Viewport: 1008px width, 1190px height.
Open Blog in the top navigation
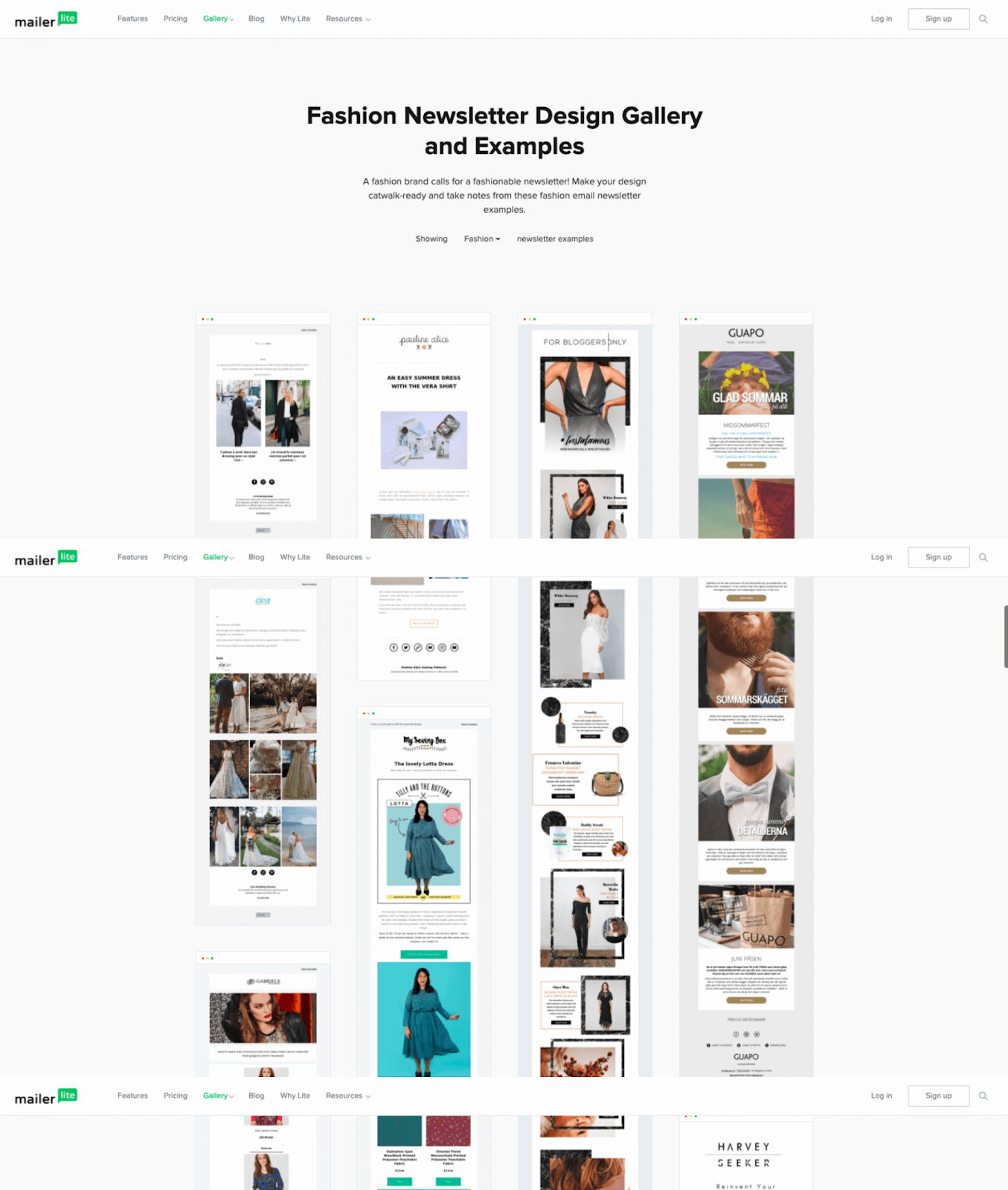point(257,19)
